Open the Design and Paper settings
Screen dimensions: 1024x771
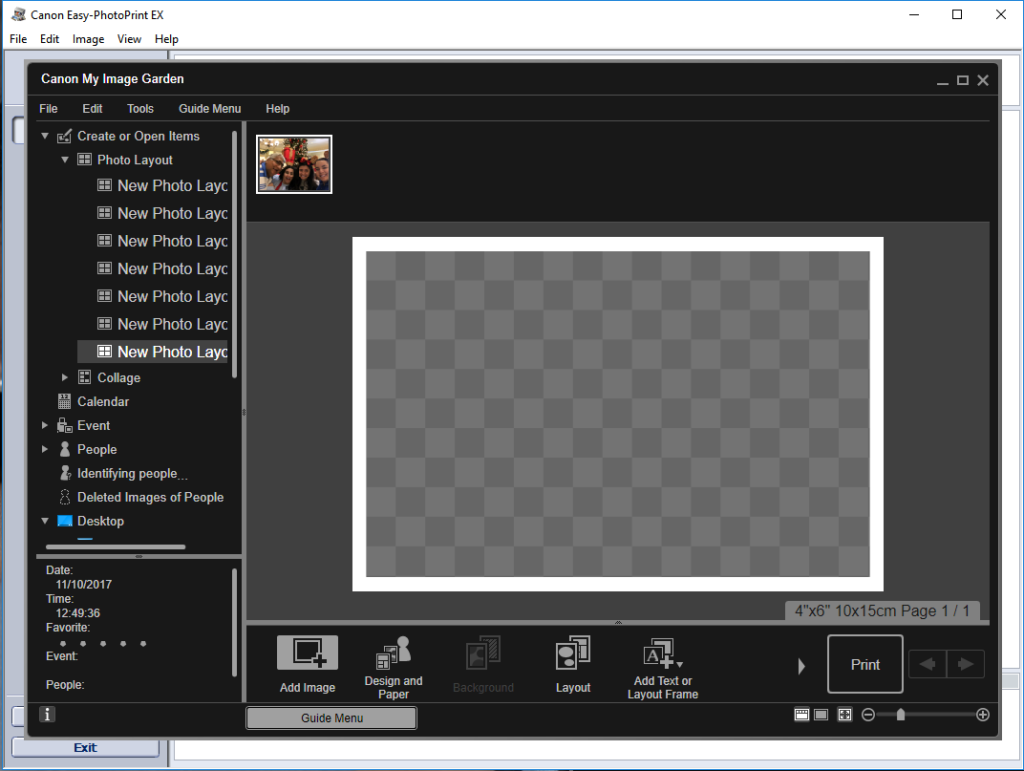click(x=393, y=667)
